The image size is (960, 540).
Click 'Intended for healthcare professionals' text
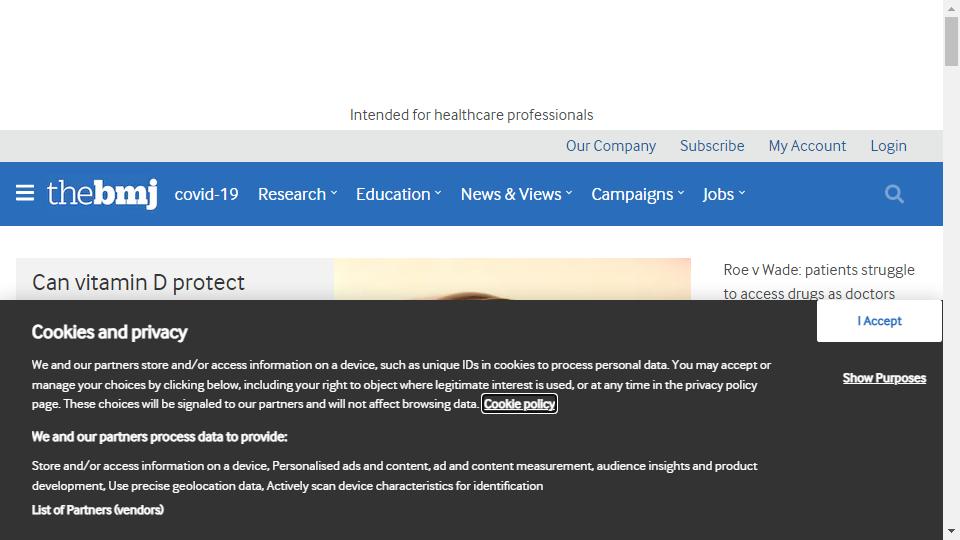471,115
